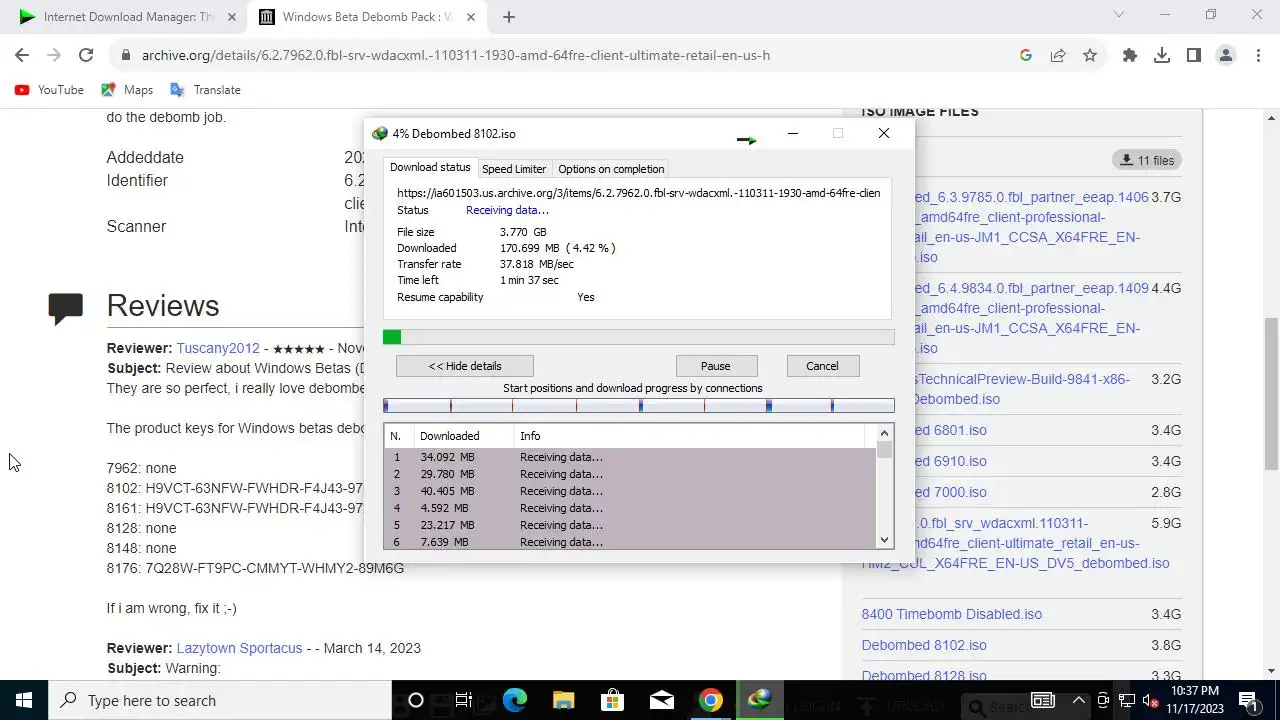
Task: Open Maps bookmark
Action: pos(127,90)
